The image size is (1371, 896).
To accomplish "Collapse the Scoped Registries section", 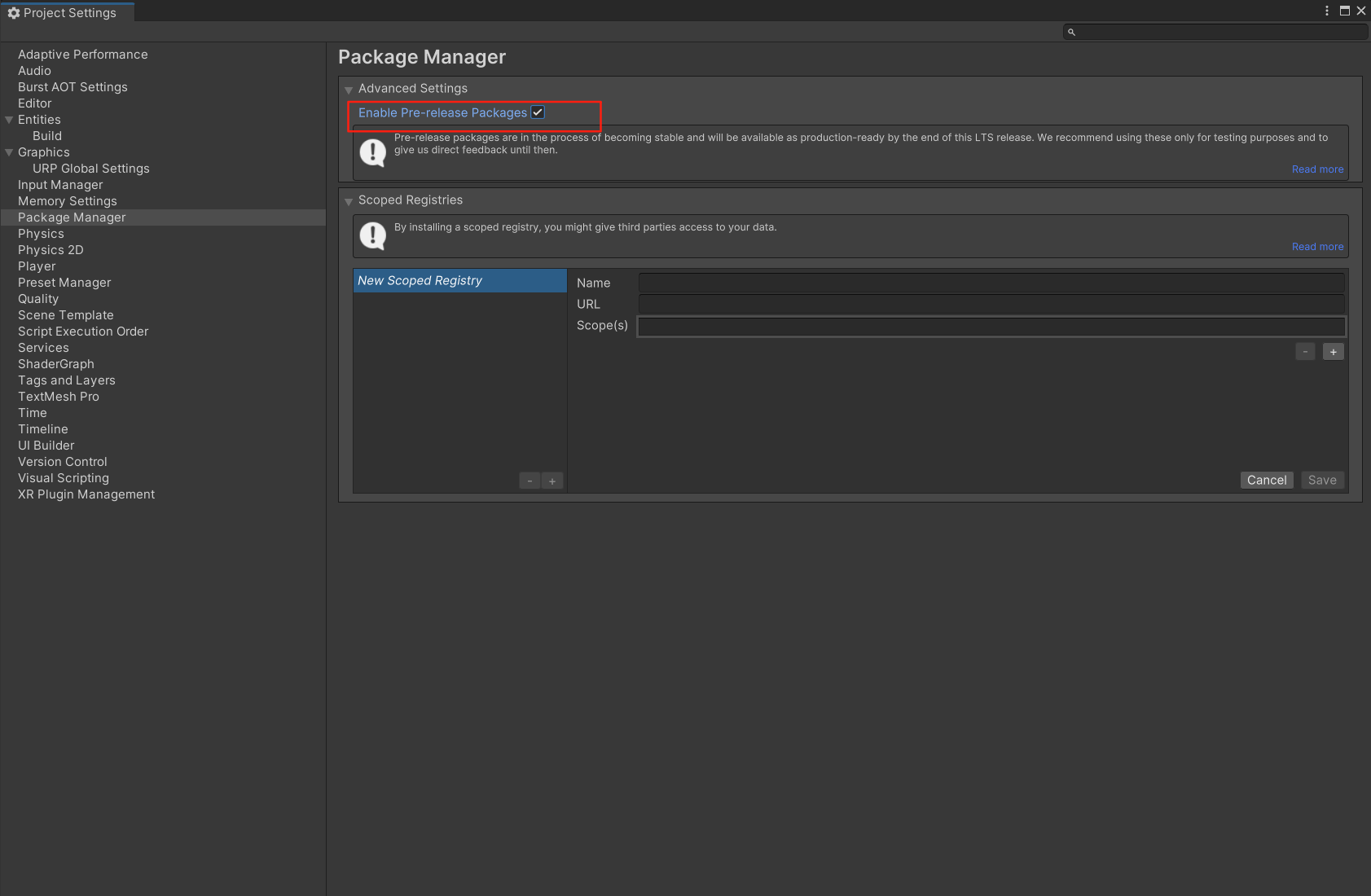I will pyautogui.click(x=349, y=200).
